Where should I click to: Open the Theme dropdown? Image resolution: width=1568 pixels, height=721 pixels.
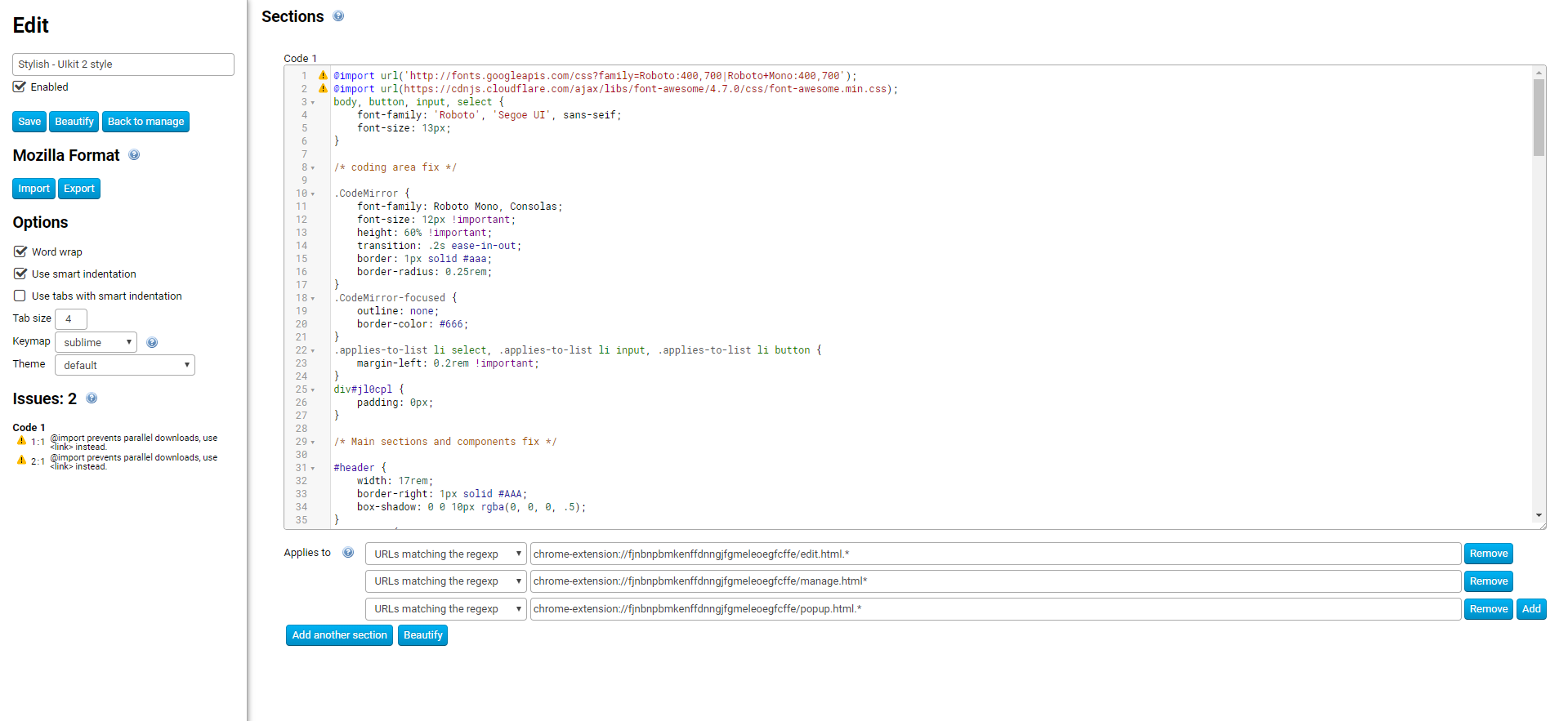tap(125, 365)
